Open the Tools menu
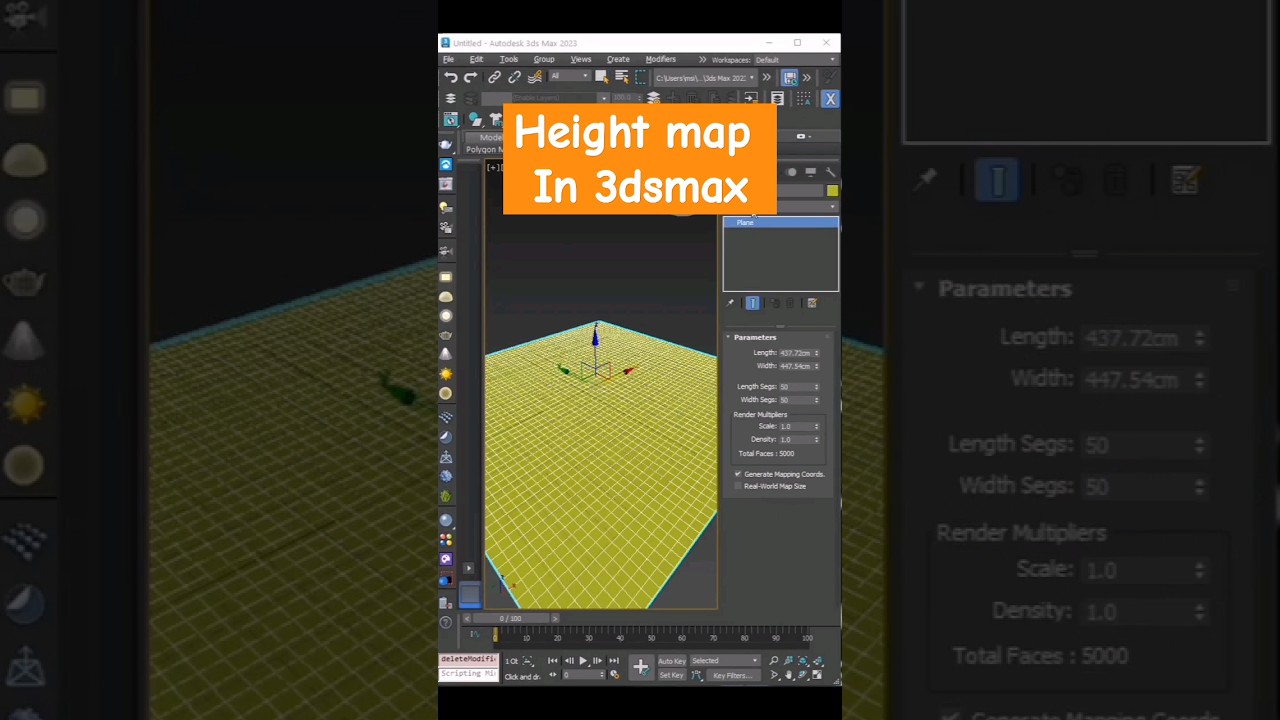This screenshot has height=720, width=1280. point(509,60)
